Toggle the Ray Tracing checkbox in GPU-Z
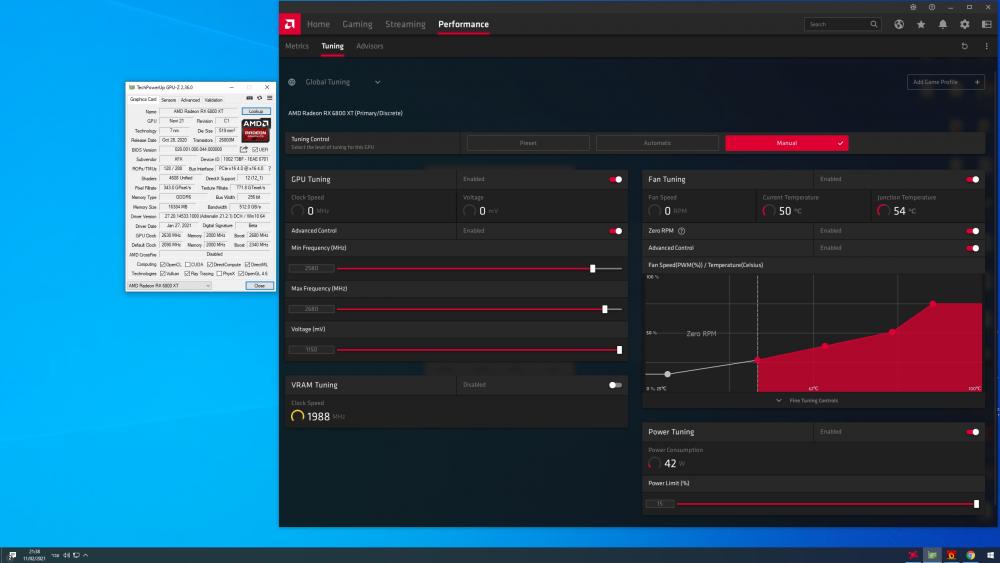This screenshot has height=563, width=1000. [187, 274]
